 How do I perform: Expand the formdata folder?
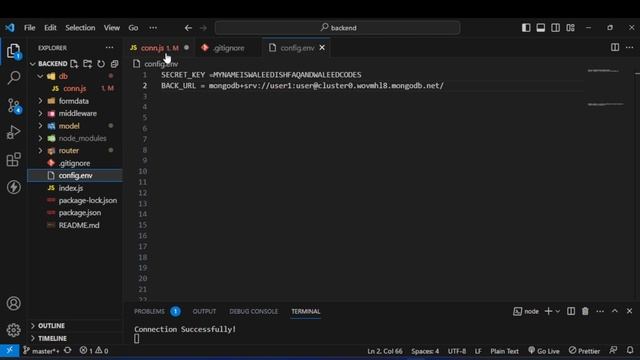pyautogui.click(x=40, y=101)
